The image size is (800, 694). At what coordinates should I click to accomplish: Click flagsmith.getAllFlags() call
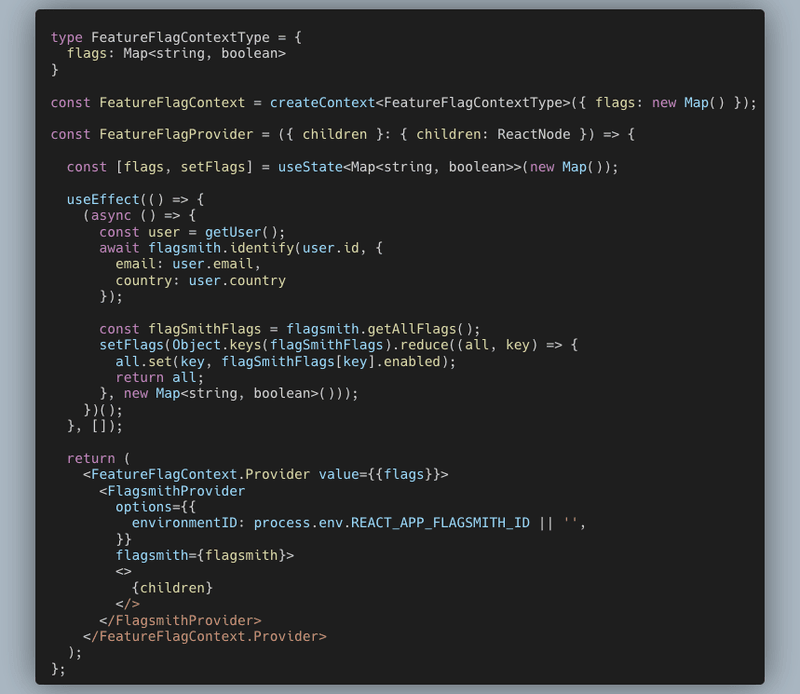point(381,329)
